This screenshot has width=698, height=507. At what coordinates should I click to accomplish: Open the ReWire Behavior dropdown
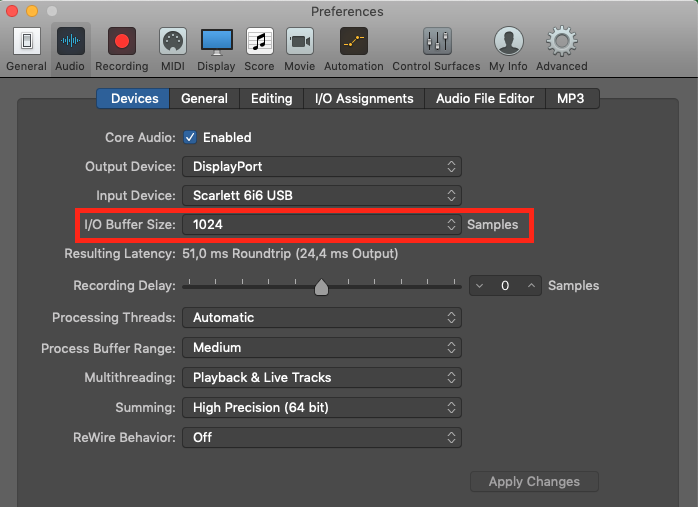pyautogui.click(x=322, y=438)
